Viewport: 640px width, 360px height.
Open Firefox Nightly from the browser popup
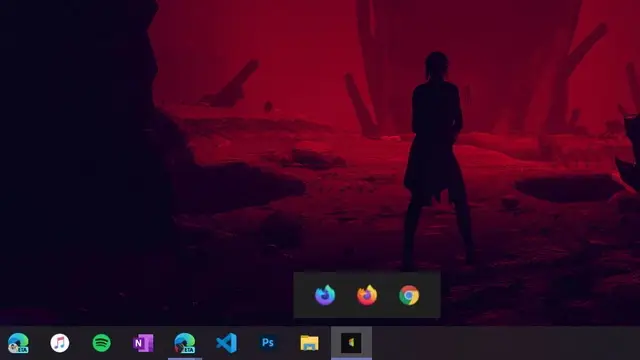(325, 295)
